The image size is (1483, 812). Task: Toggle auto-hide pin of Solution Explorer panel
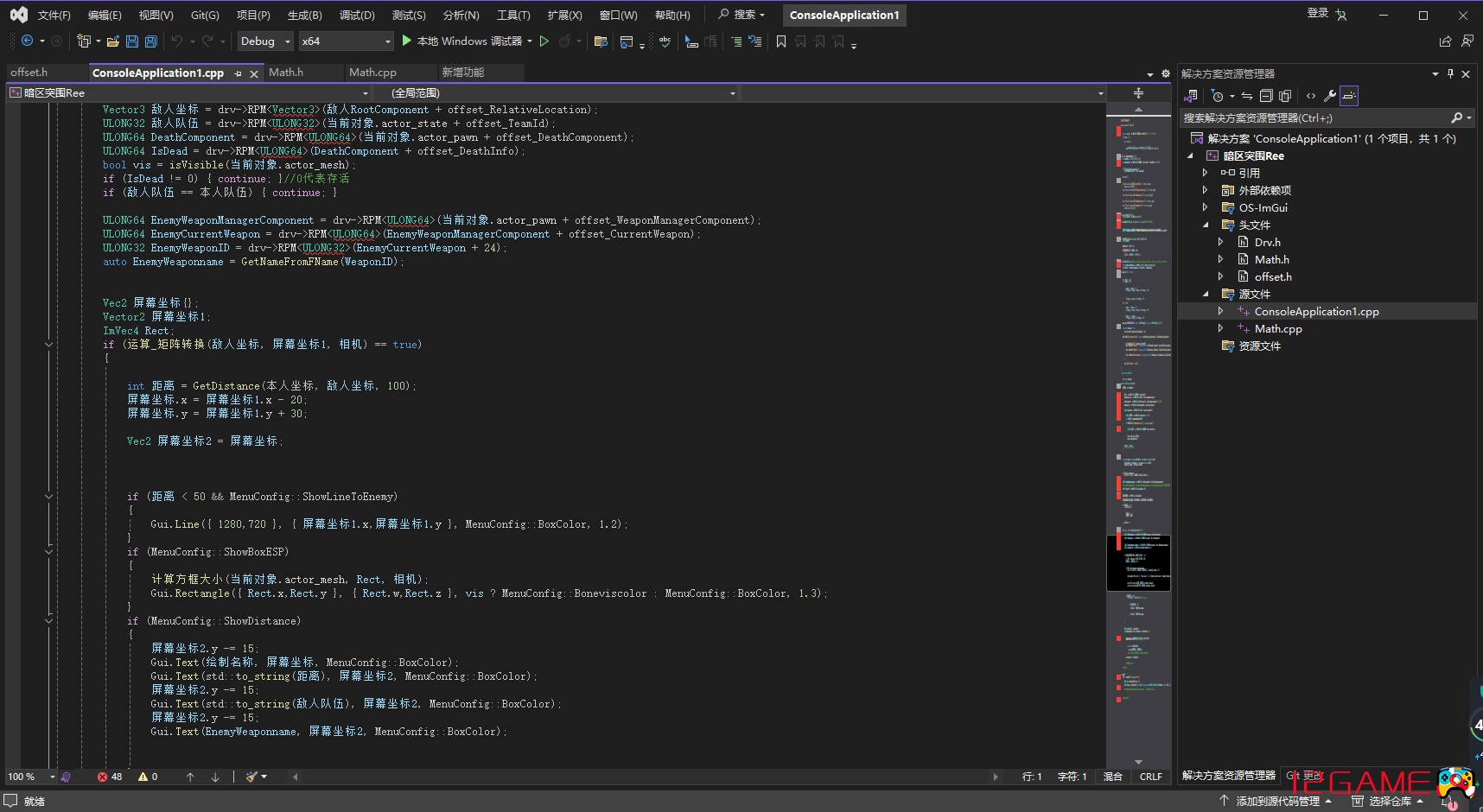pyautogui.click(x=1450, y=73)
